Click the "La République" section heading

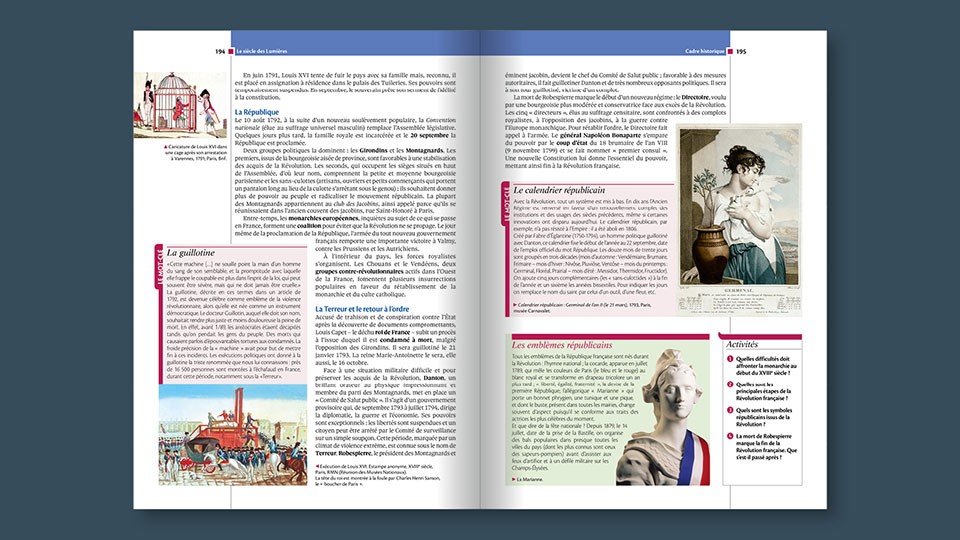(257, 112)
